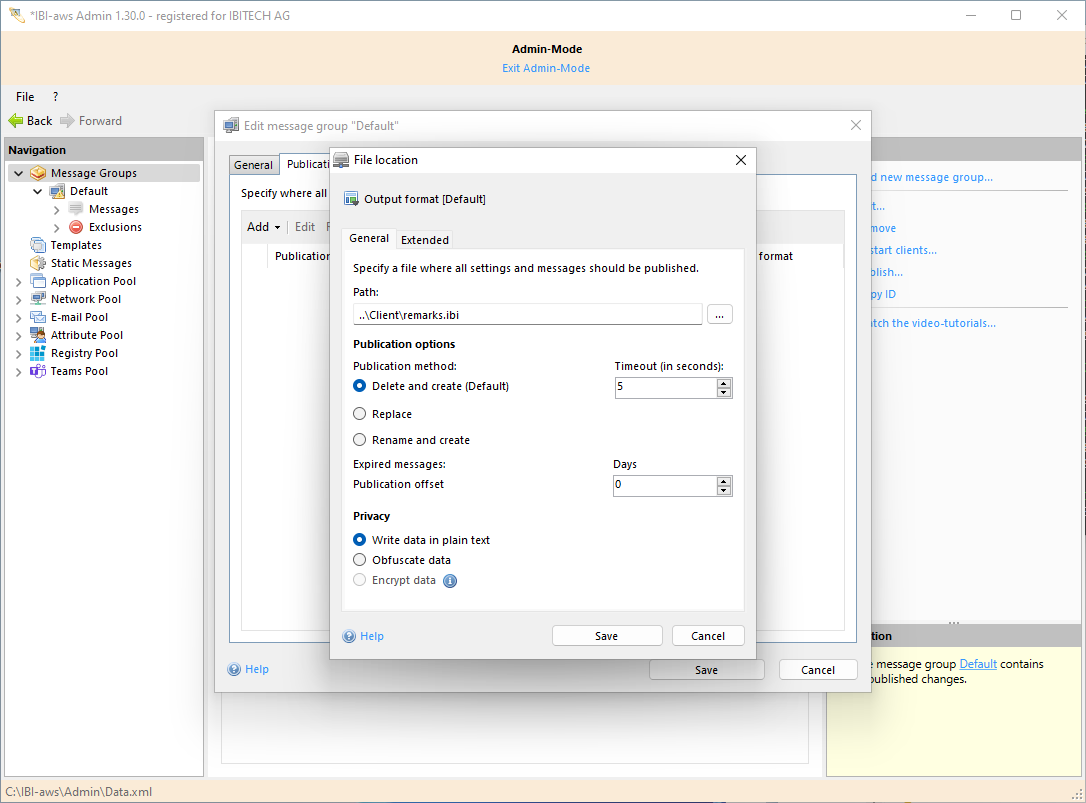Viewport: 1086px width, 803px height.
Task: Click the Exit Admin-Mode link
Action: pos(546,68)
